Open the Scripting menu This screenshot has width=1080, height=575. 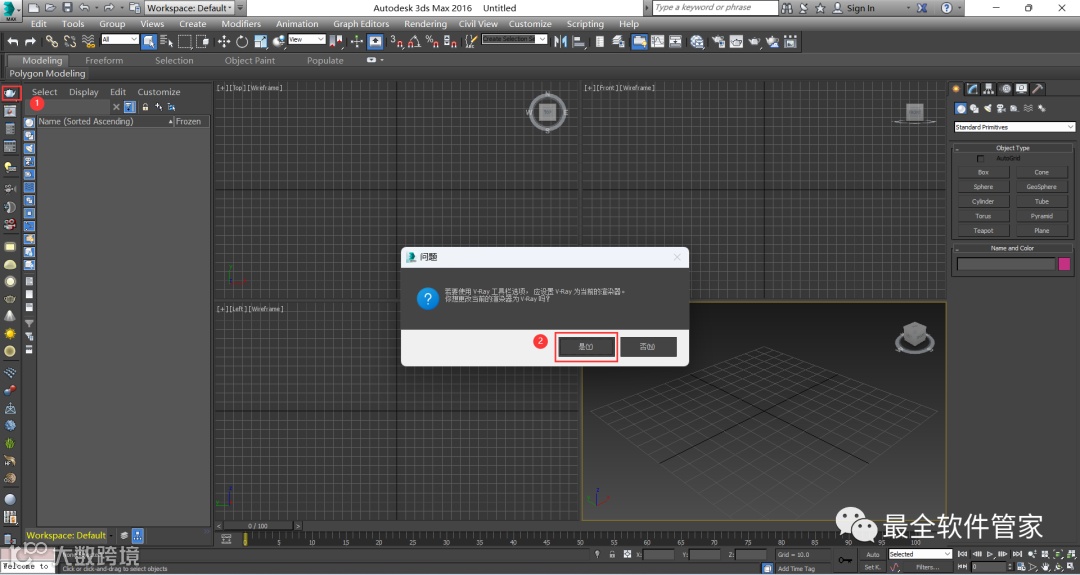585,23
